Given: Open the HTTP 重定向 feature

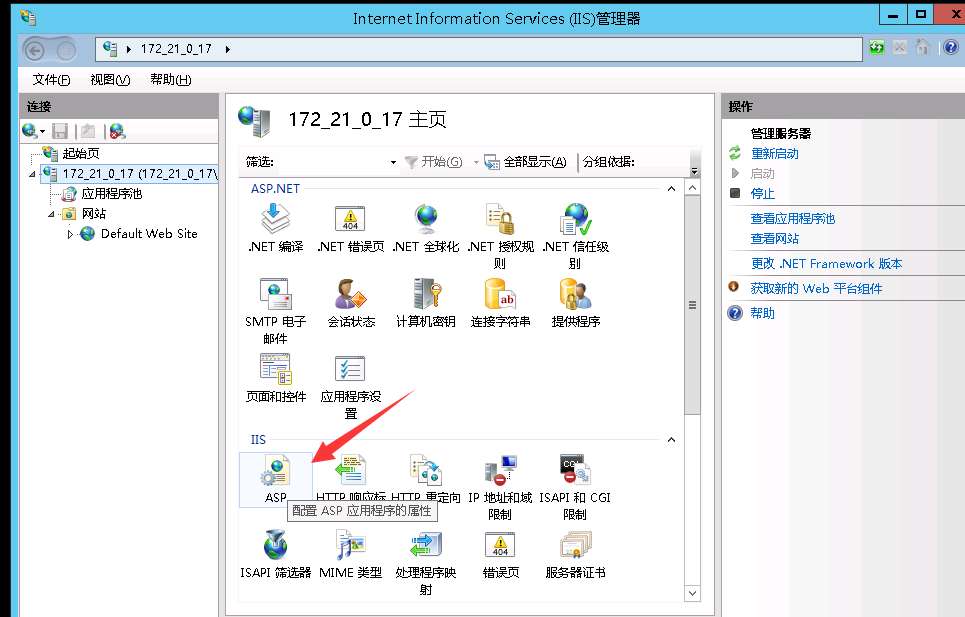Looking at the screenshot, I should [424, 470].
